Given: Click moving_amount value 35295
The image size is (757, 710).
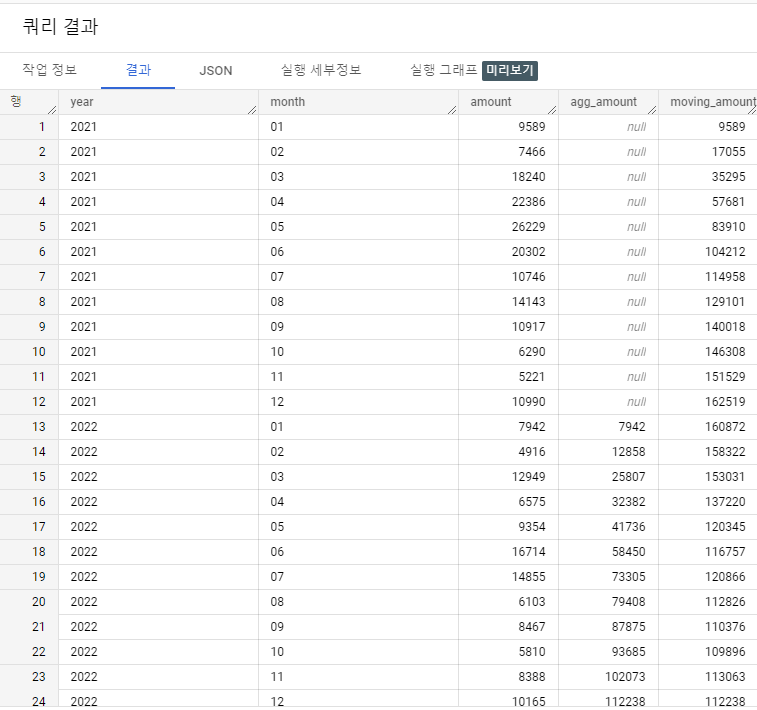Looking at the screenshot, I should point(729,177).
